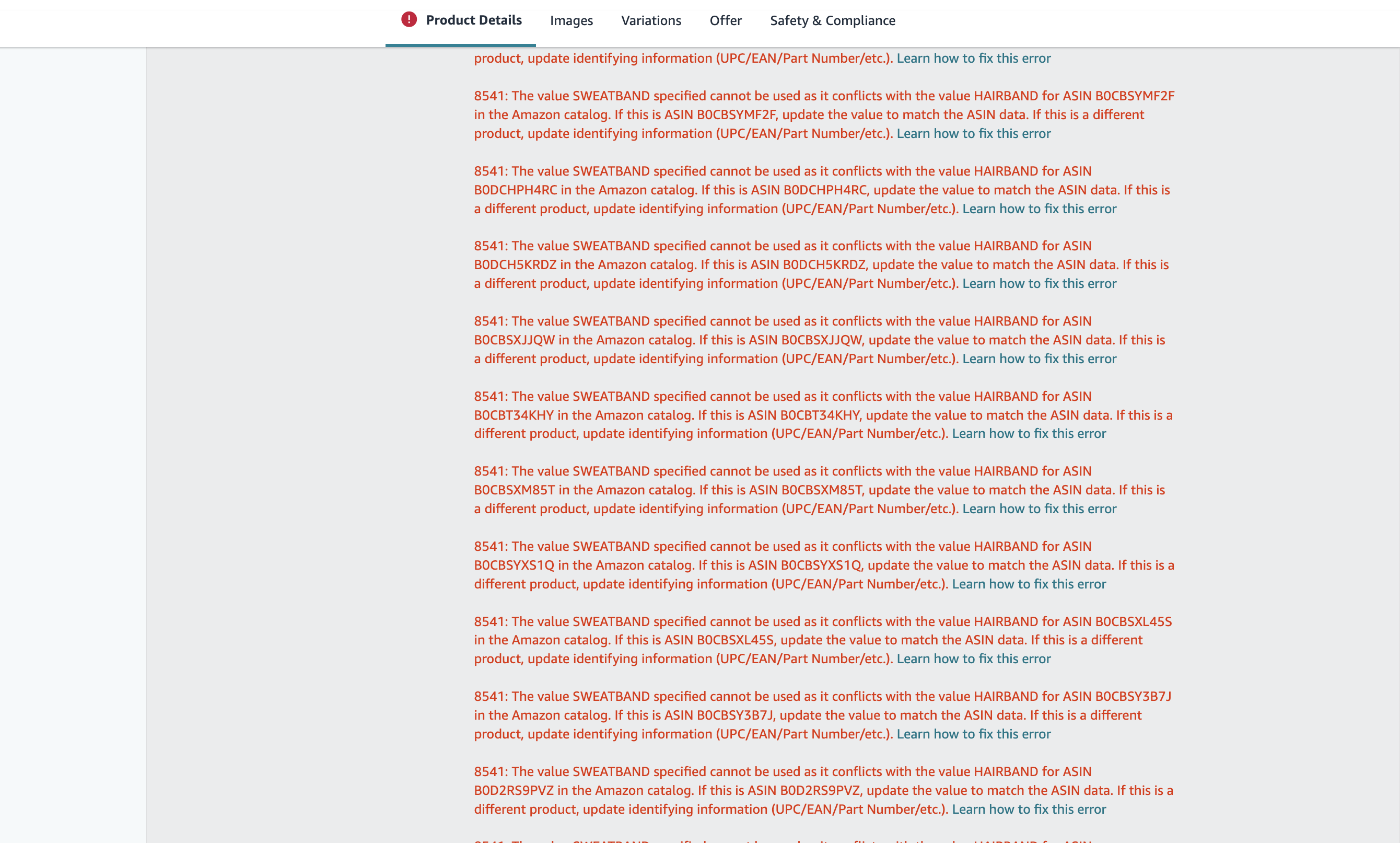Click the 8541 error text for B0CBSYMF2F

pyautogui.click(x=824, y=114)
